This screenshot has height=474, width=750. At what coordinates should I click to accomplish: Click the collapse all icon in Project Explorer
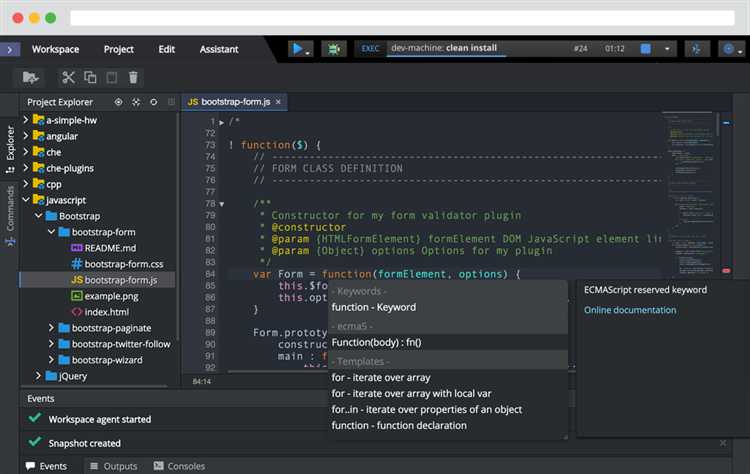point(136,102)
